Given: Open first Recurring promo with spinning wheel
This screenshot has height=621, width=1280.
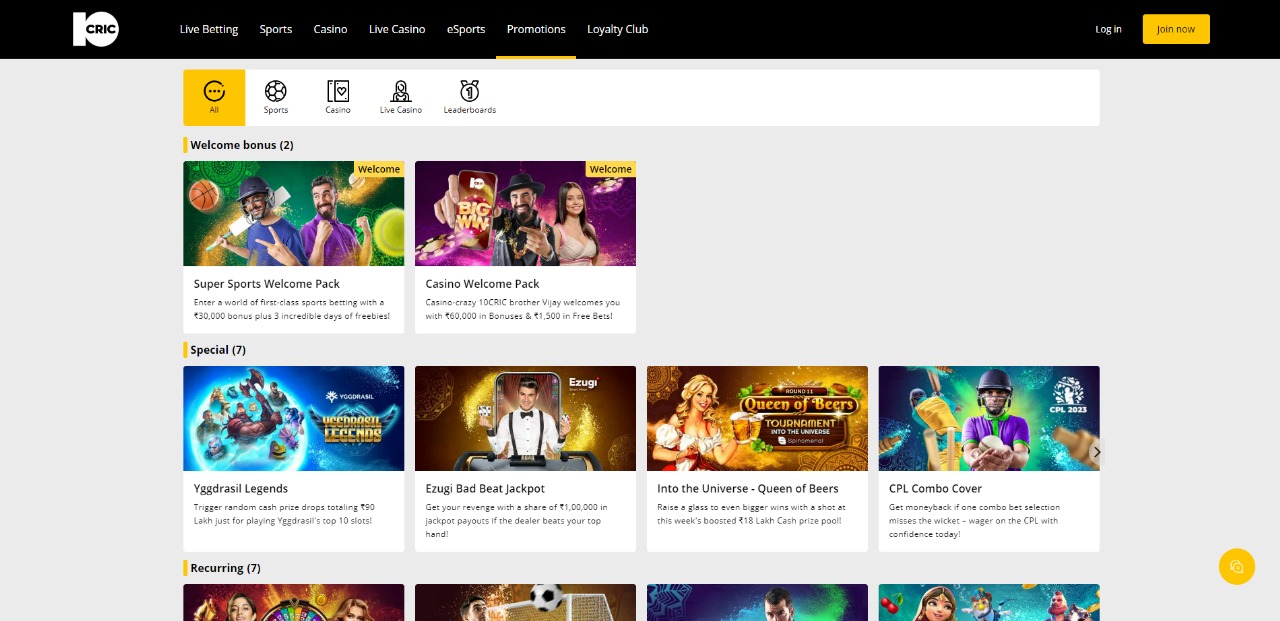Looking at the screenshot, I should (294, 602).
